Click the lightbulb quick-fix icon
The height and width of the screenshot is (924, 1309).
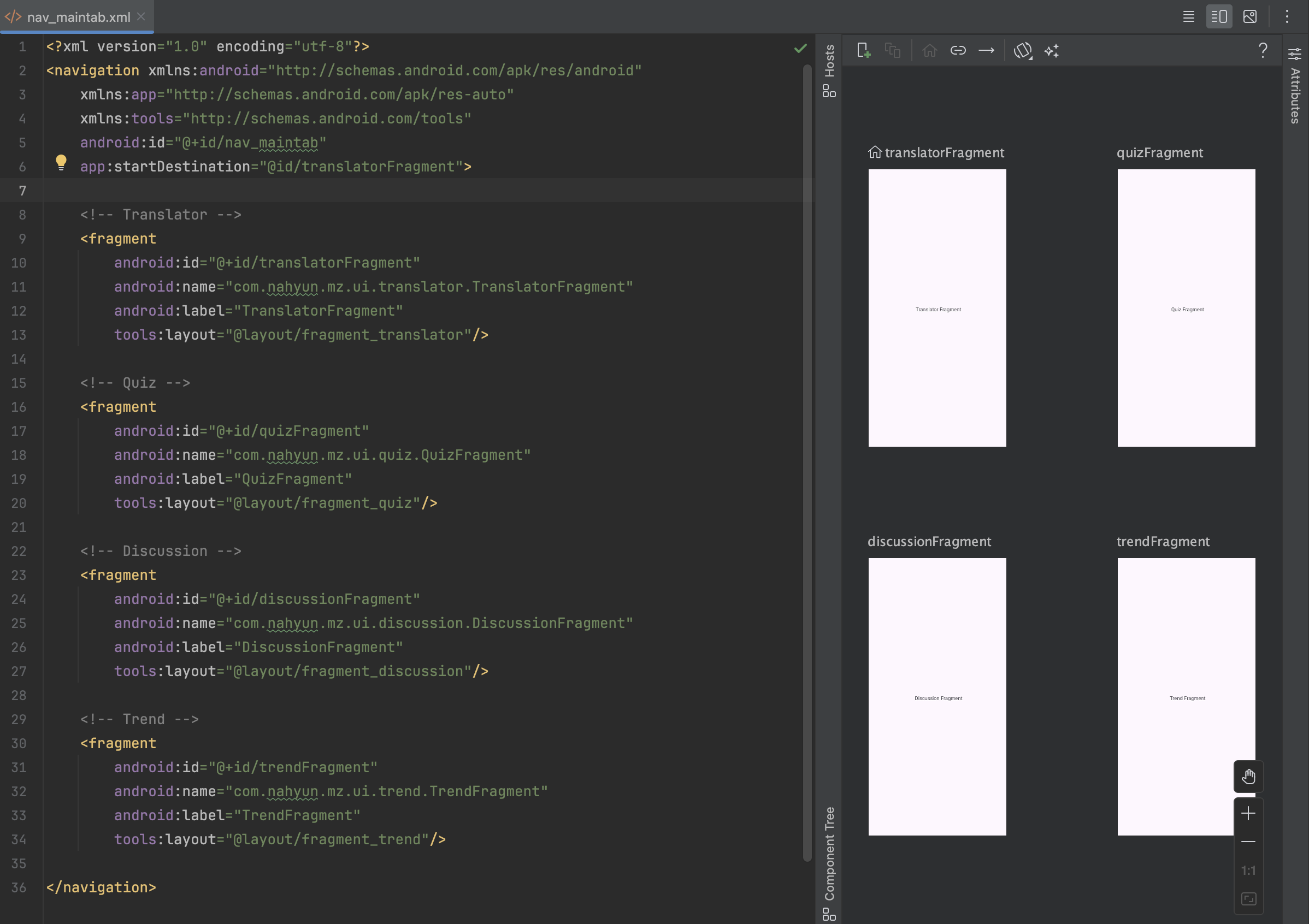click(61, 163)
